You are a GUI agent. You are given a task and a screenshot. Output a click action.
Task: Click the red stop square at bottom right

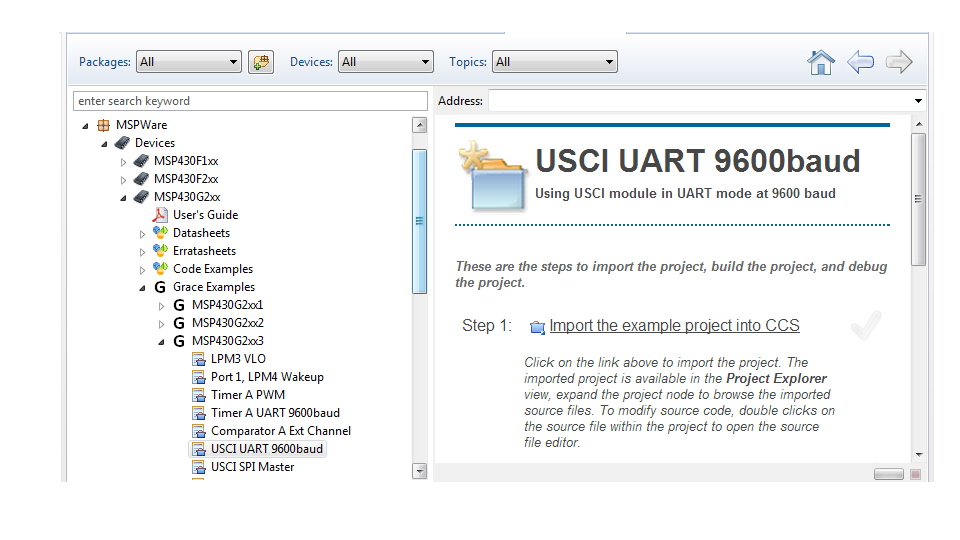tap(916, 474)
